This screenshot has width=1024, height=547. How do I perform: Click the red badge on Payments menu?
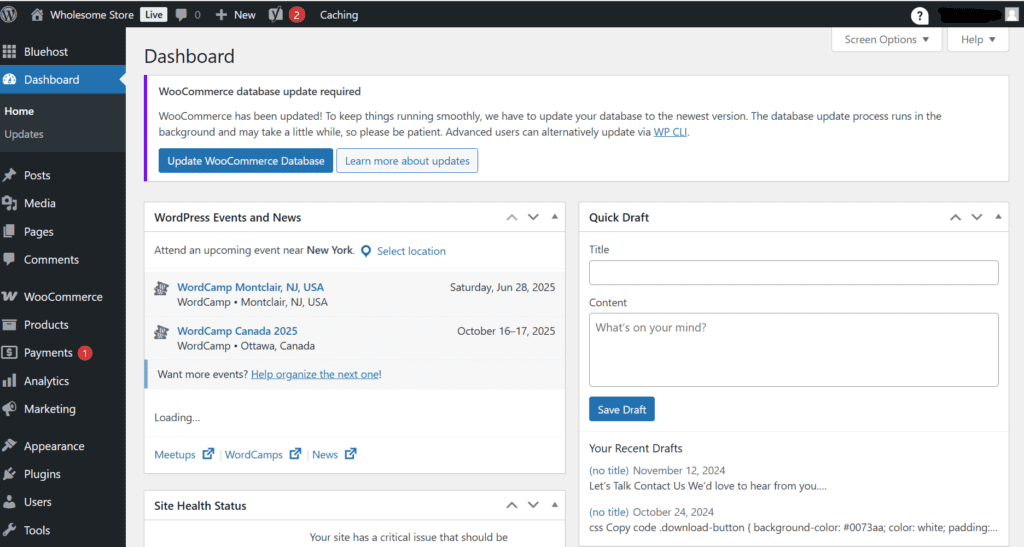pos(85,353)
